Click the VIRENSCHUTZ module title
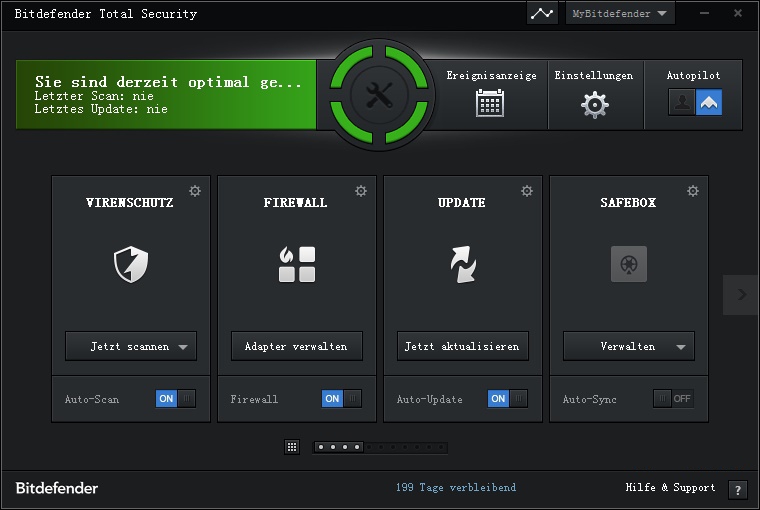 coord(129,203)
